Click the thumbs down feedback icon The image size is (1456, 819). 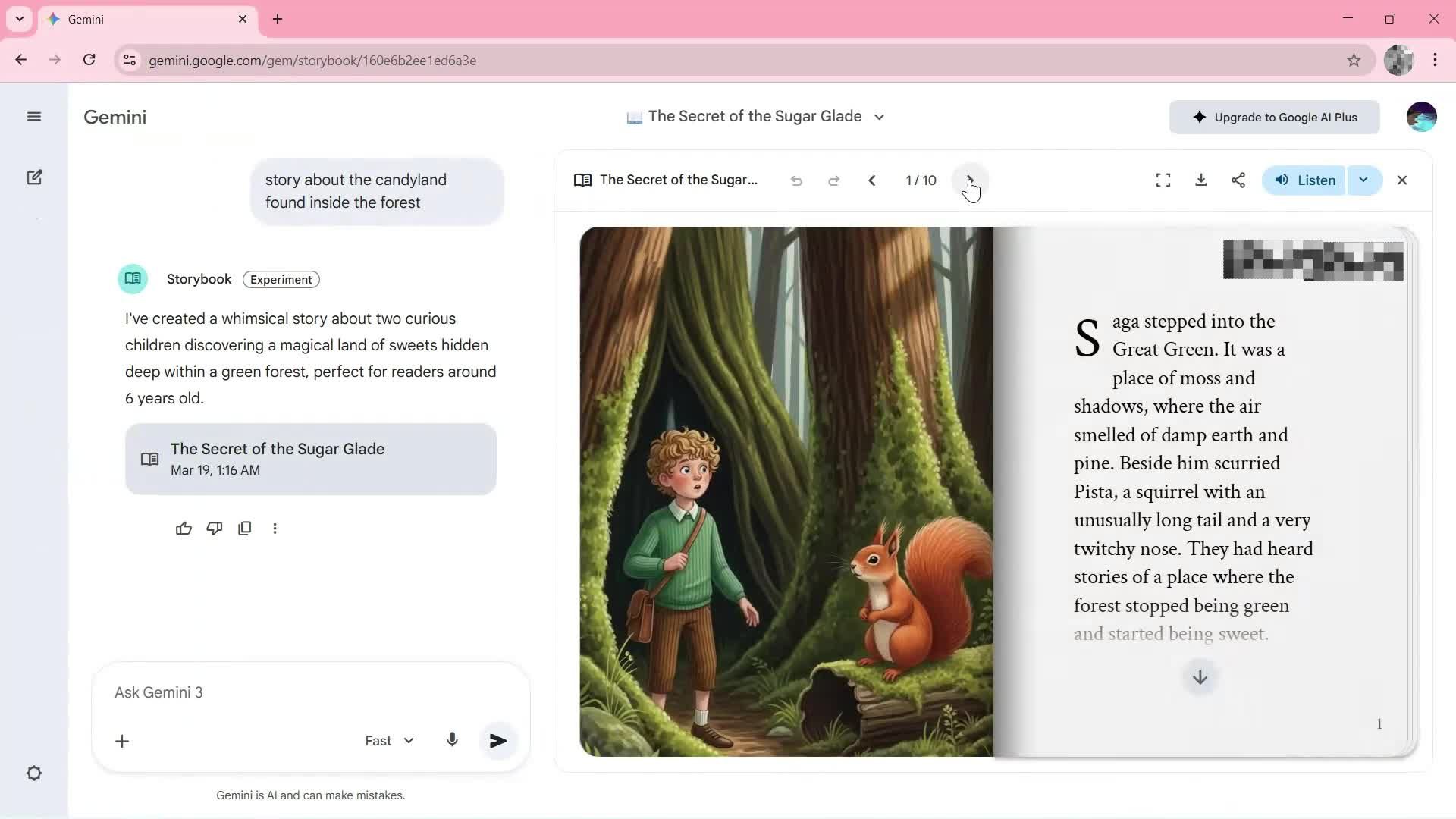point(214,529)
